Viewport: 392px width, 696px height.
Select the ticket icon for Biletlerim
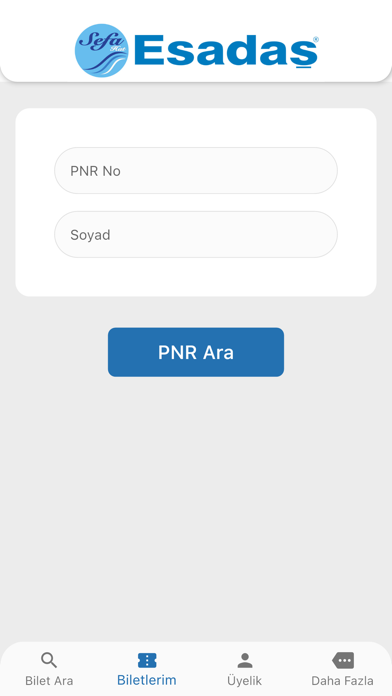(147, 660)
